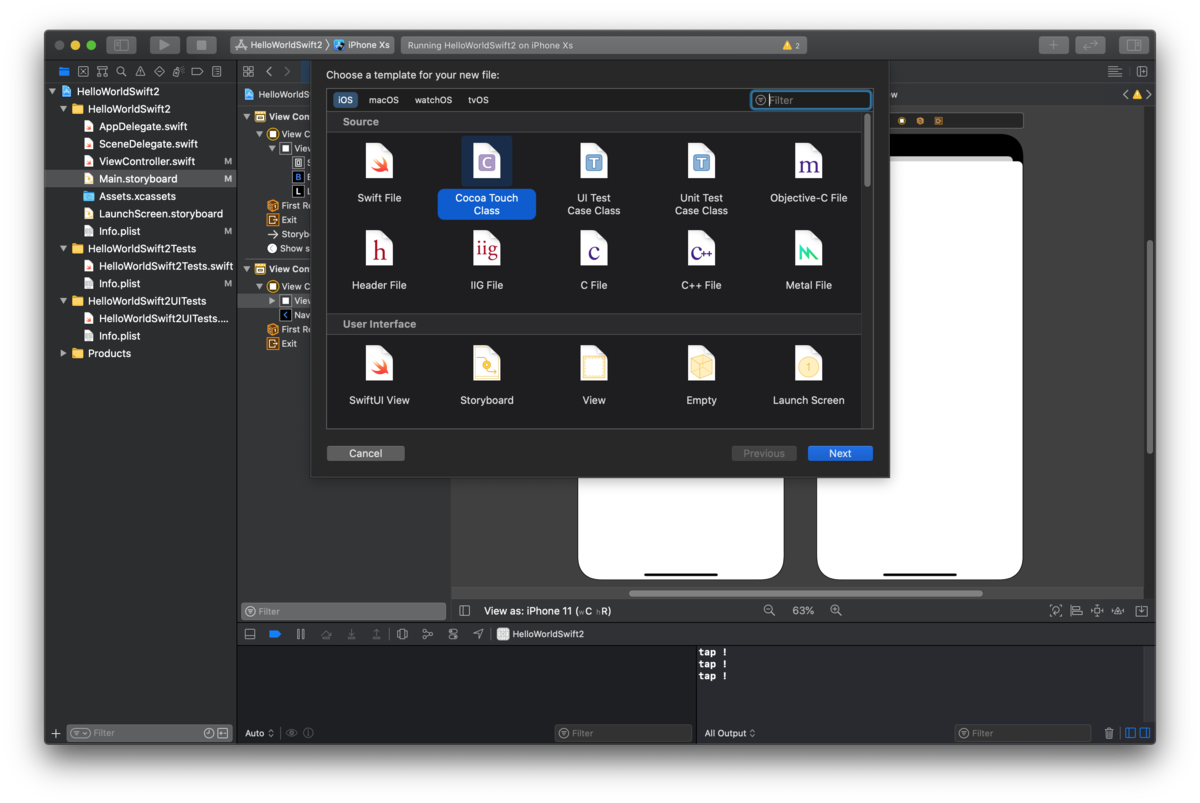Click the zoom in magnifier icon
Image resolution: width=1200 pixels, height=803 pixels.
[836, 610]
